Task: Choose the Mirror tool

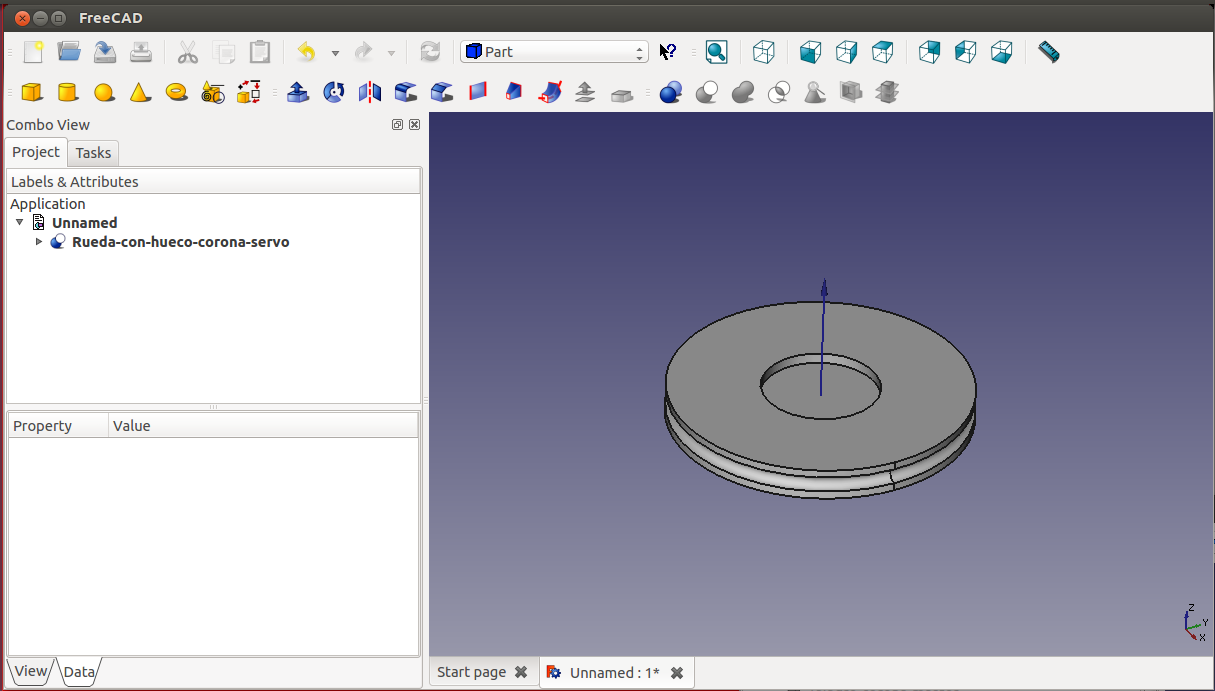Action: [x=370, y=93]
